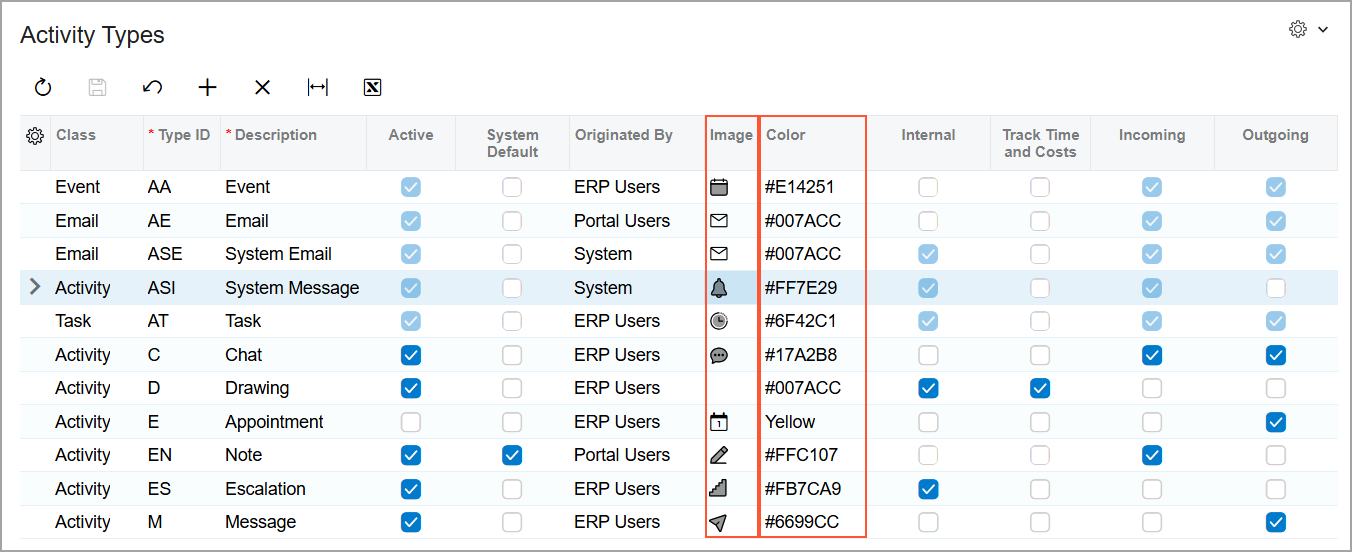Click the Color column header
Screen dimensions: 1352x552
click(x=786, y=135)
